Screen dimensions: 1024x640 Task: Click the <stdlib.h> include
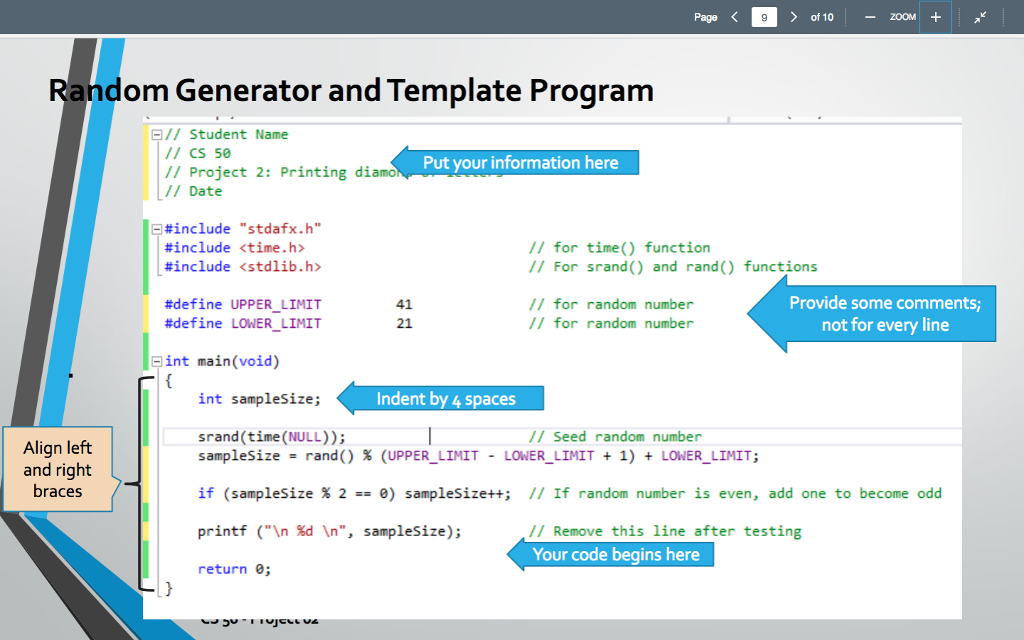(x=280, y=267)
